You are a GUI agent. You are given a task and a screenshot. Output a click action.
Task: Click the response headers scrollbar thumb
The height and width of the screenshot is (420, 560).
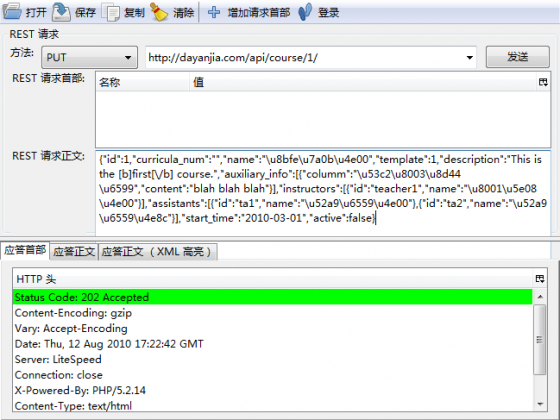click(x=540, y=339)
